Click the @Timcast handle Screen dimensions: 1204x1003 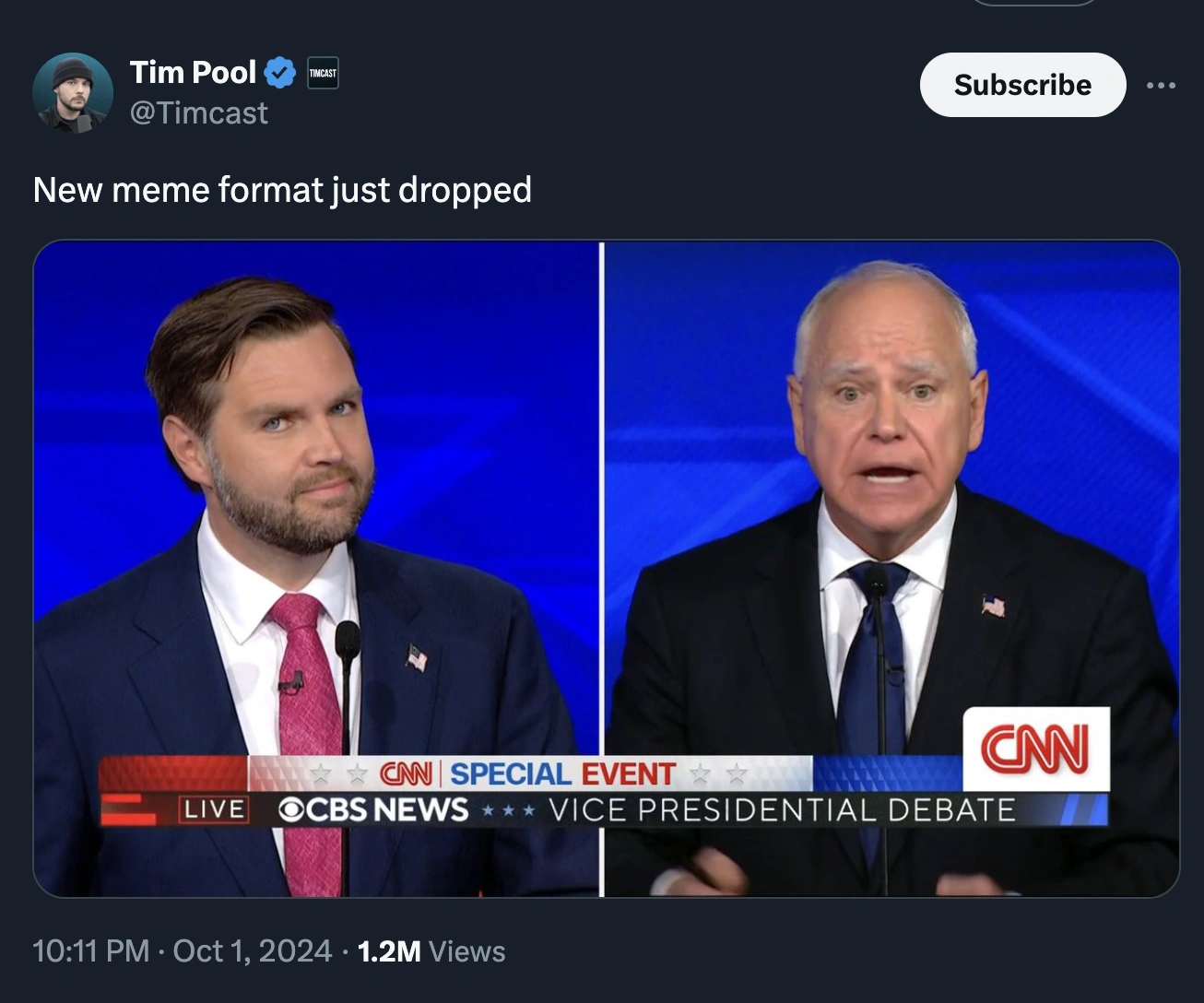199,112
